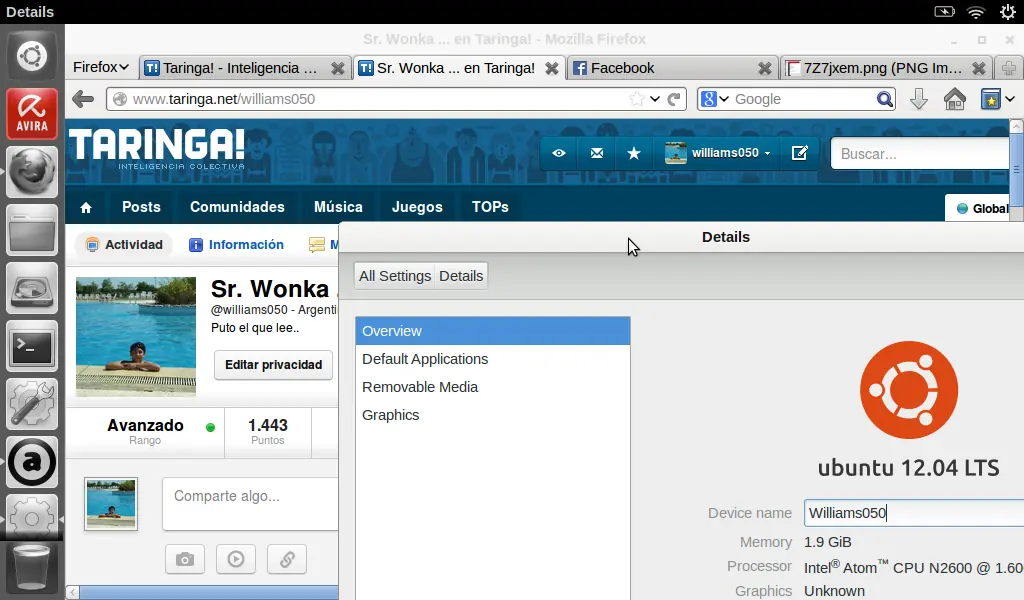Screen dimensions: 1024x600
Task: Open the TOPs section
Action: [490, 207]
